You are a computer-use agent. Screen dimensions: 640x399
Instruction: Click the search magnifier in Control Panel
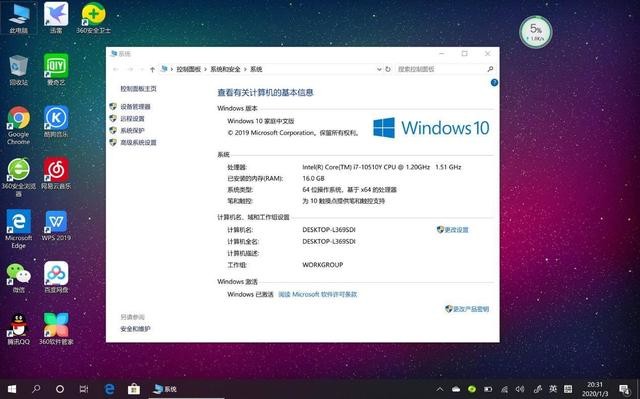pyautogui.click(x=490, y=69)
